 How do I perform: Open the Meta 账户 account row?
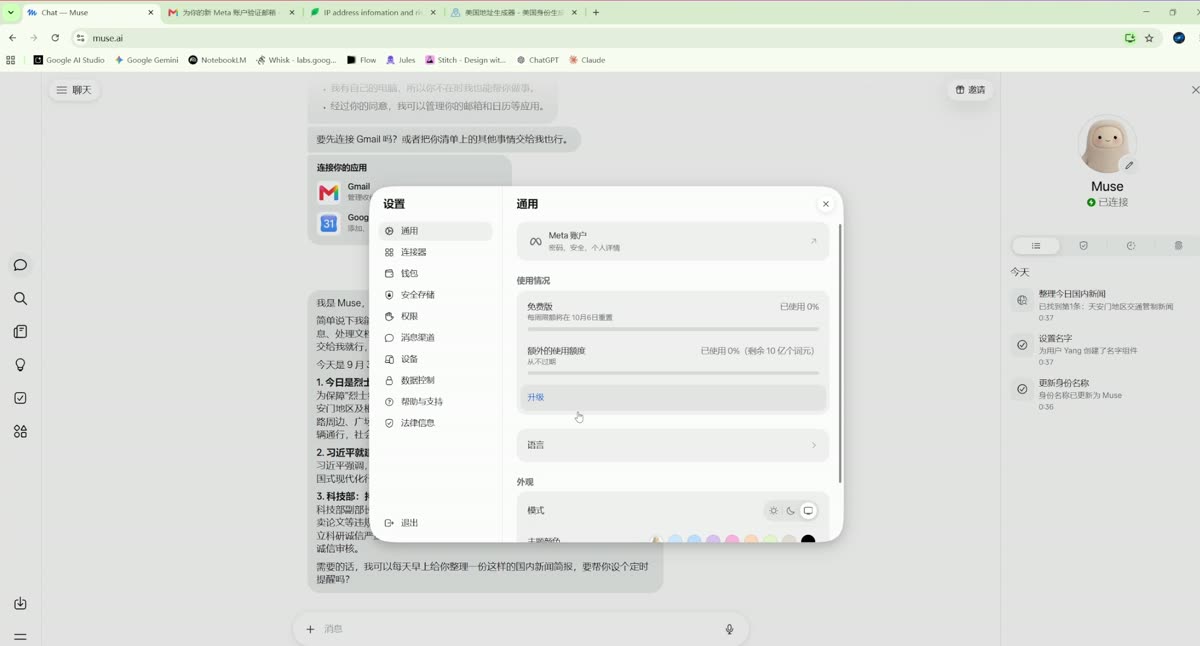pyautogui.click(x=673, y=241)
